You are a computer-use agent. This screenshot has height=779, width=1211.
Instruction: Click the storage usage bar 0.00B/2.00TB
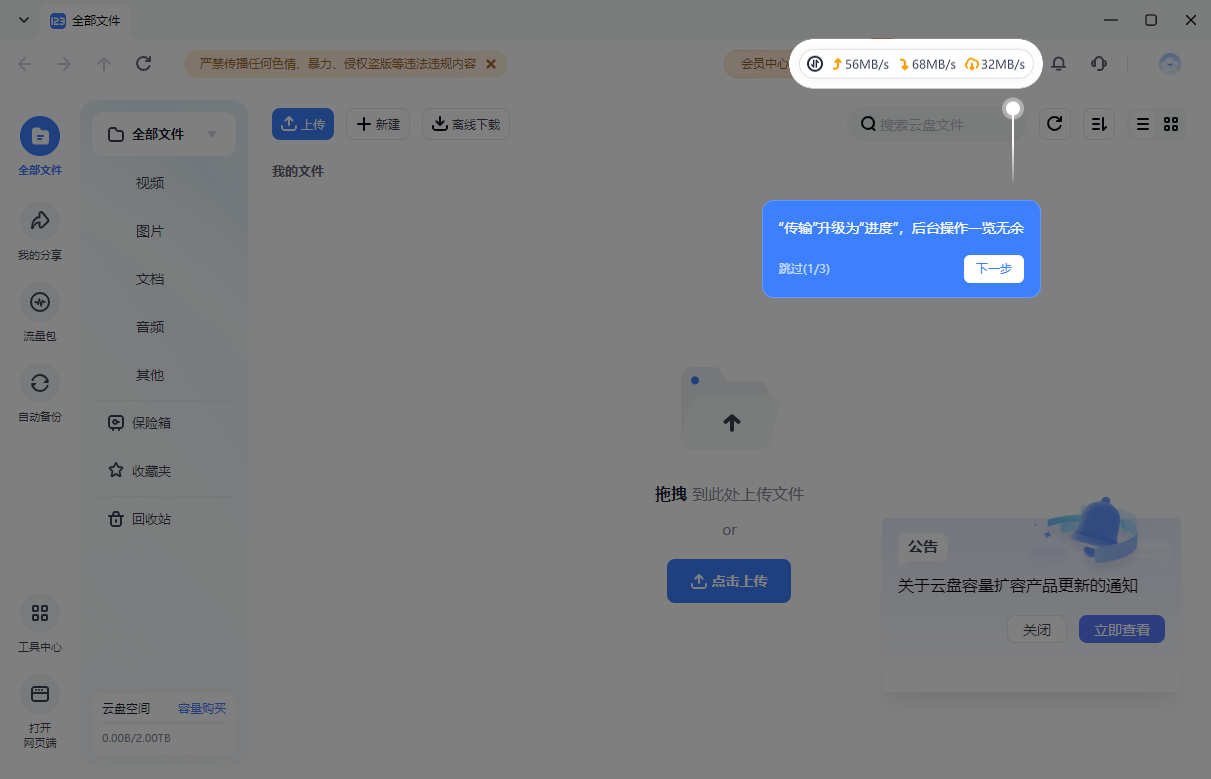pos(136,738)
